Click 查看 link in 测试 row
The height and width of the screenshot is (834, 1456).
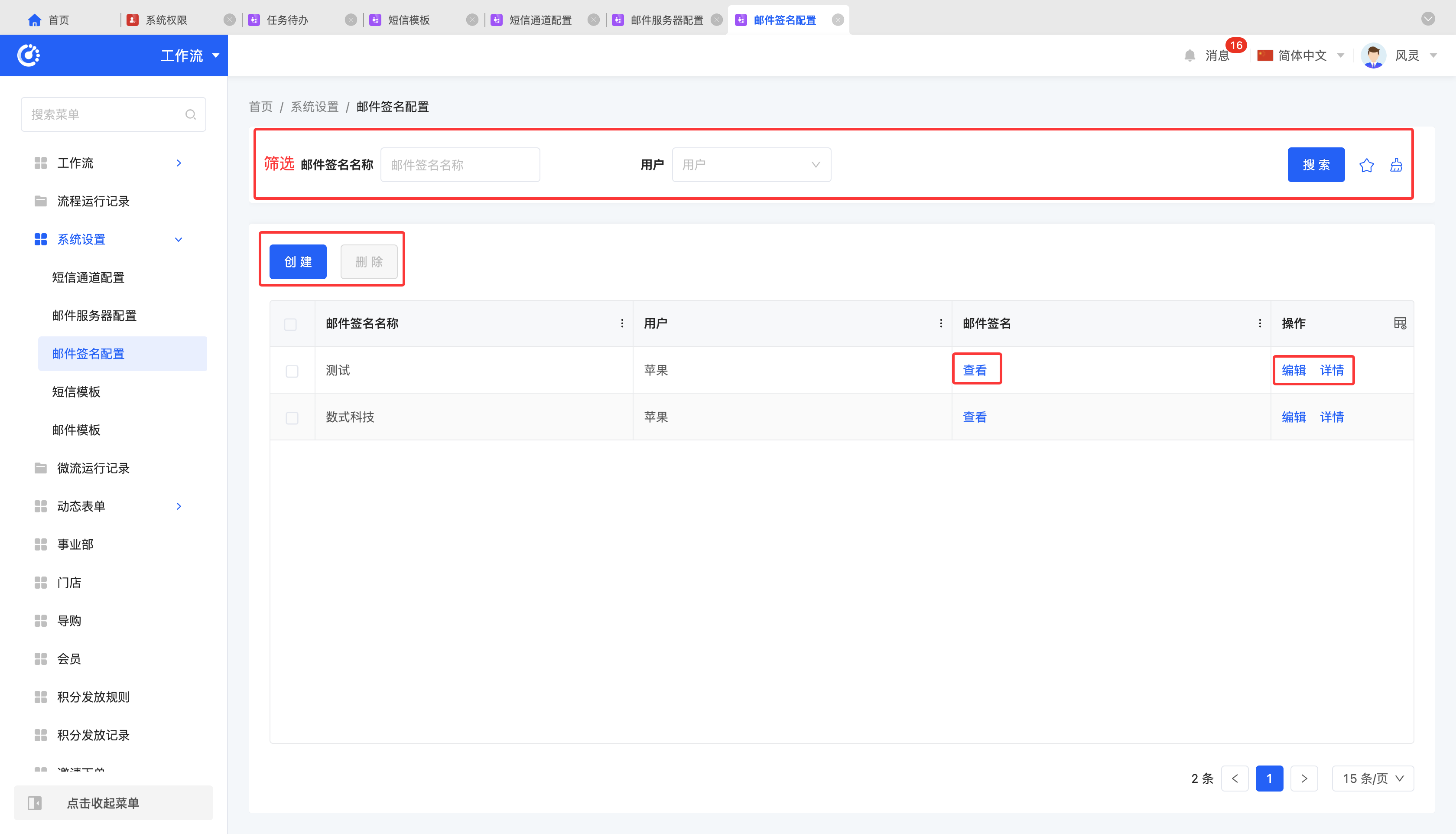pos(975,370)
